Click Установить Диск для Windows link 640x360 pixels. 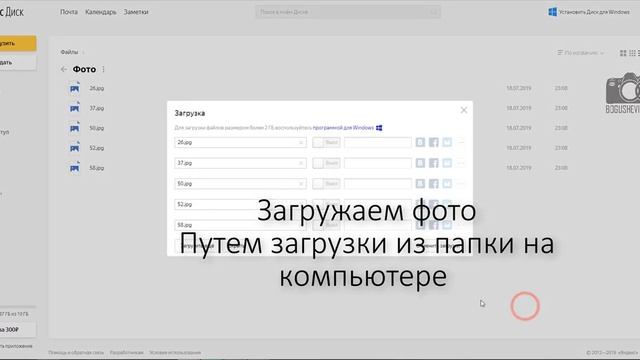pos(594,12)
